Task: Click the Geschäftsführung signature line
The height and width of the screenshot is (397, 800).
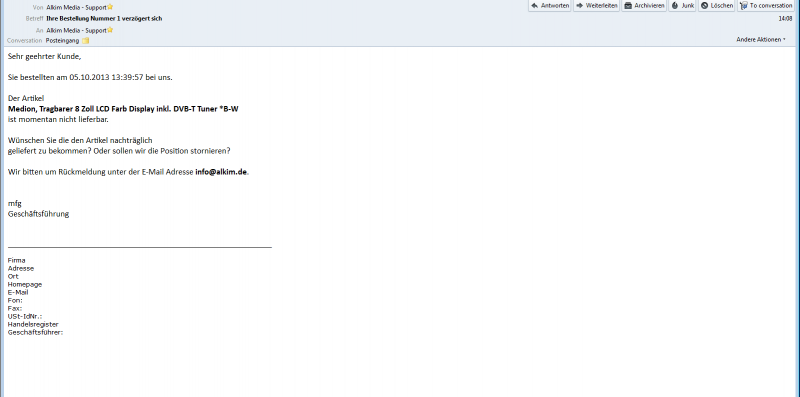Action: 38,214
